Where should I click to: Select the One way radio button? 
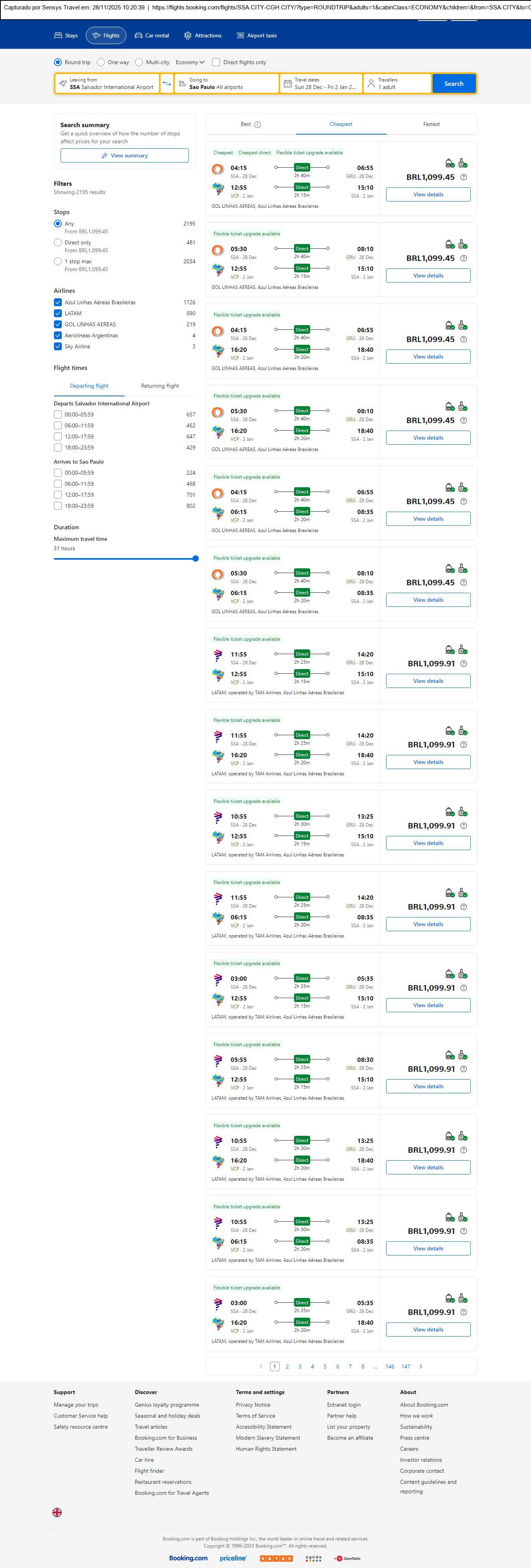100,62
